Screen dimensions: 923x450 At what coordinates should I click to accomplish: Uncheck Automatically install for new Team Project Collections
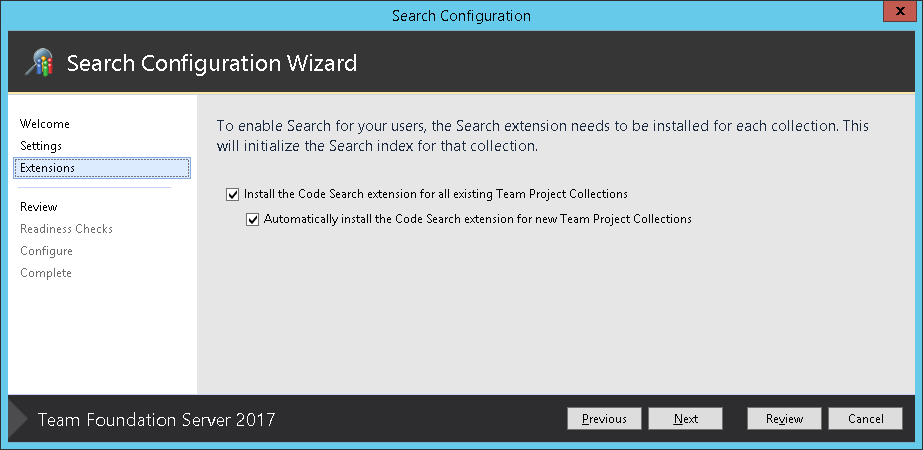pos(253,220)
